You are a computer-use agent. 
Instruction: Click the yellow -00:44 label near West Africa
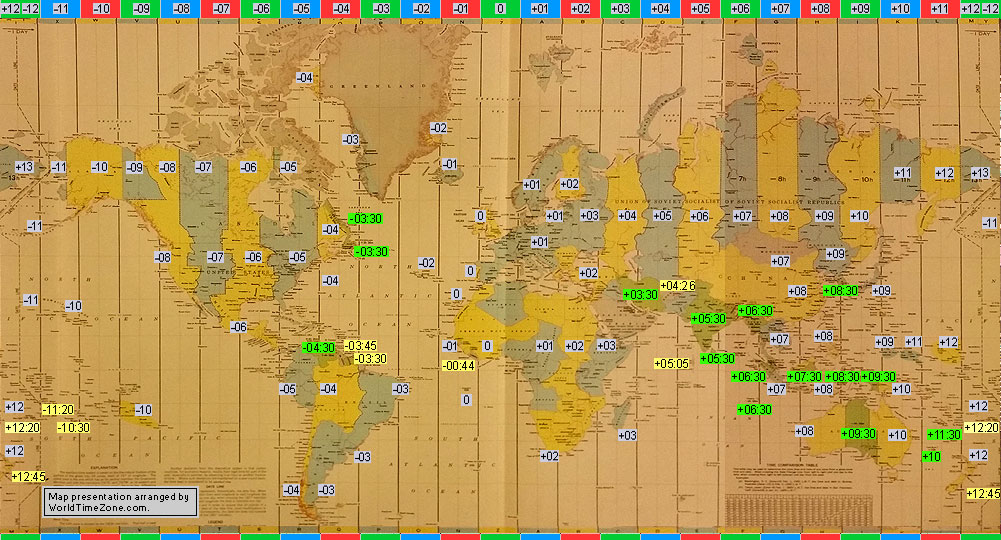coord(459,366)
